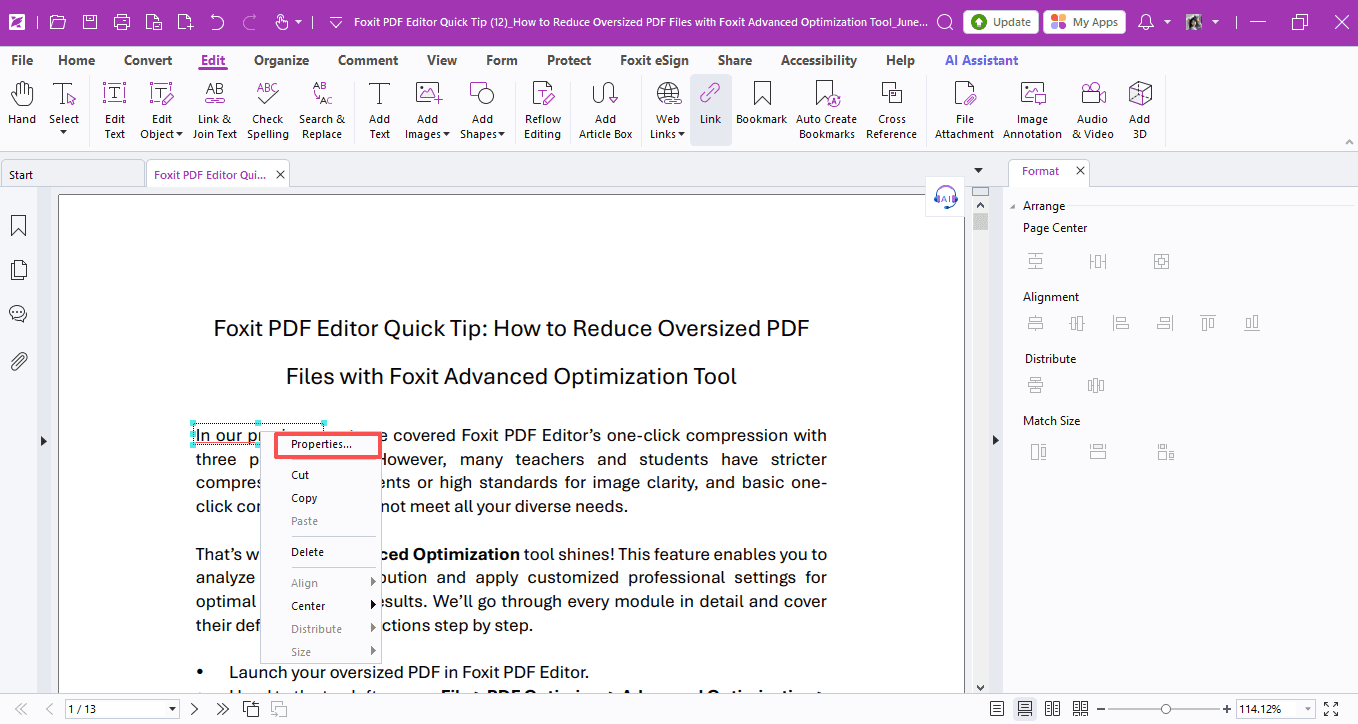Insert Audio & Video
The width and height of the screenshot is (1358, 724).
[x=1092, y=109]
